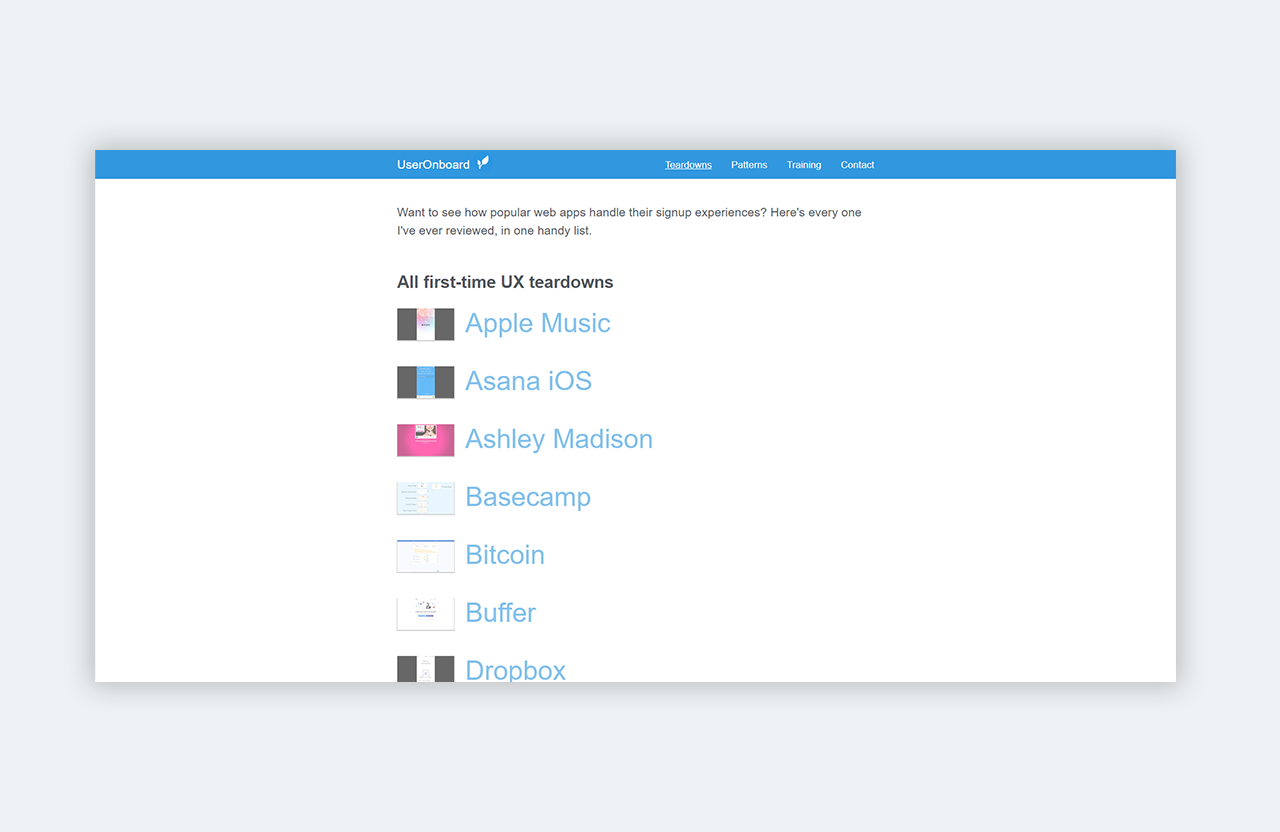This screenshot has height=832, width=1280.
Task: Open the Bitcoin teardown link
Action: coord(505,555)
